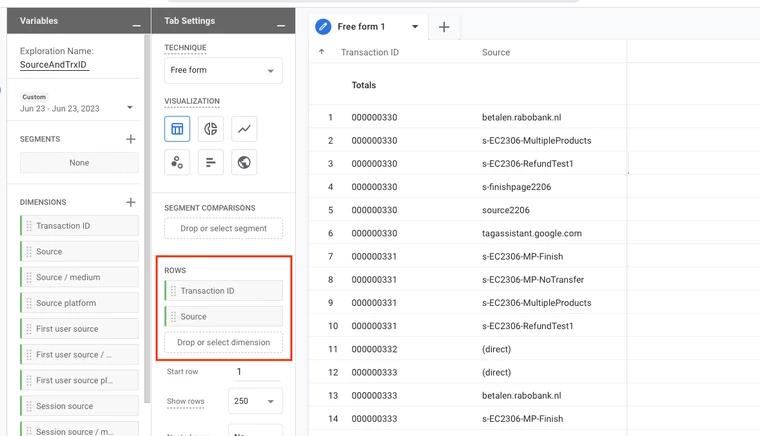Edit the Exploration Name SourceAndTrxID field
This screenshot has width=760, height=436.
pyautogui.click(x=54, y=65)
